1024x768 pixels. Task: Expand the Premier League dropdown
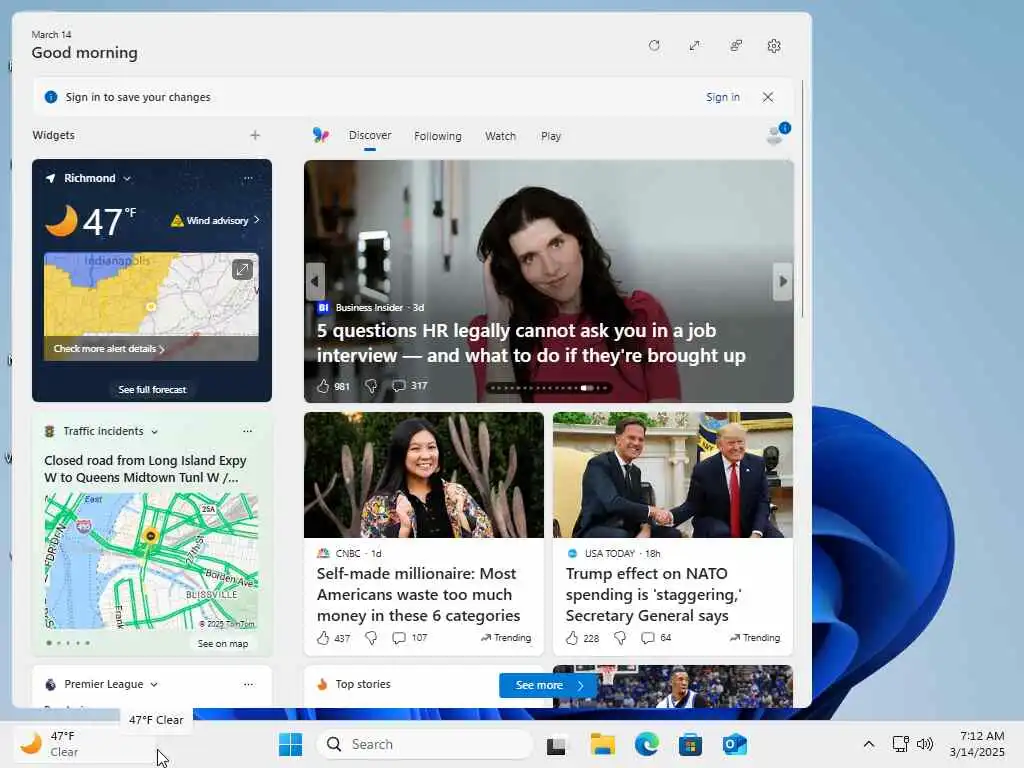pyautogui.click(x=154, y=684)
